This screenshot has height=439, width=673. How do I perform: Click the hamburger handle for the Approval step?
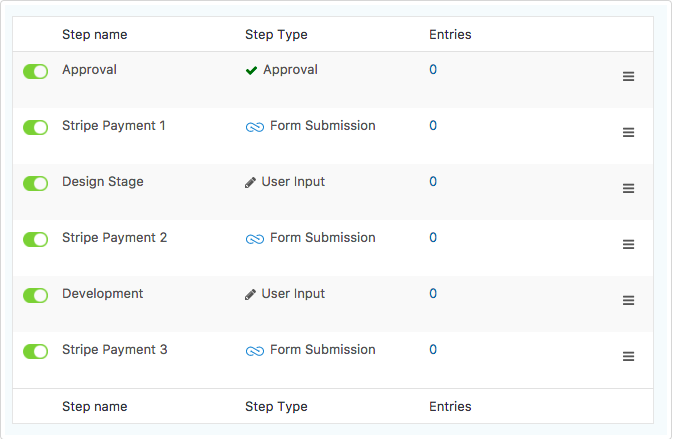(628, 76)
